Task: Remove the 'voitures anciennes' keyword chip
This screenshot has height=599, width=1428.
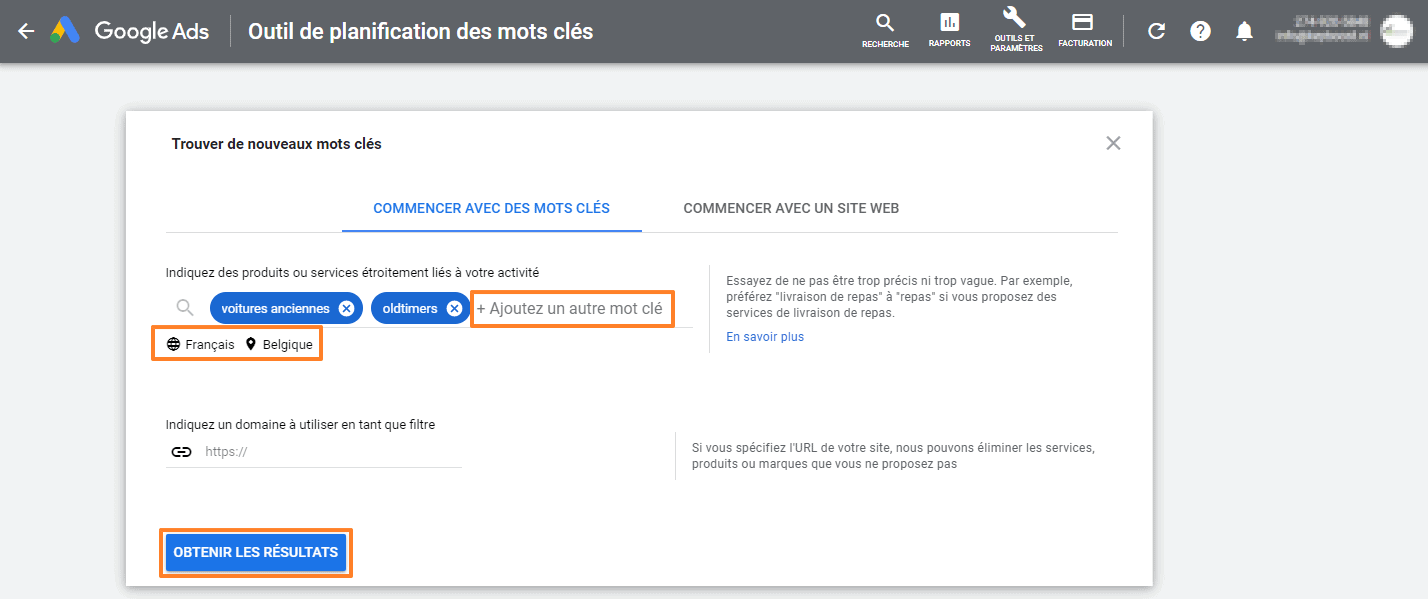Action: click(346, 309)
